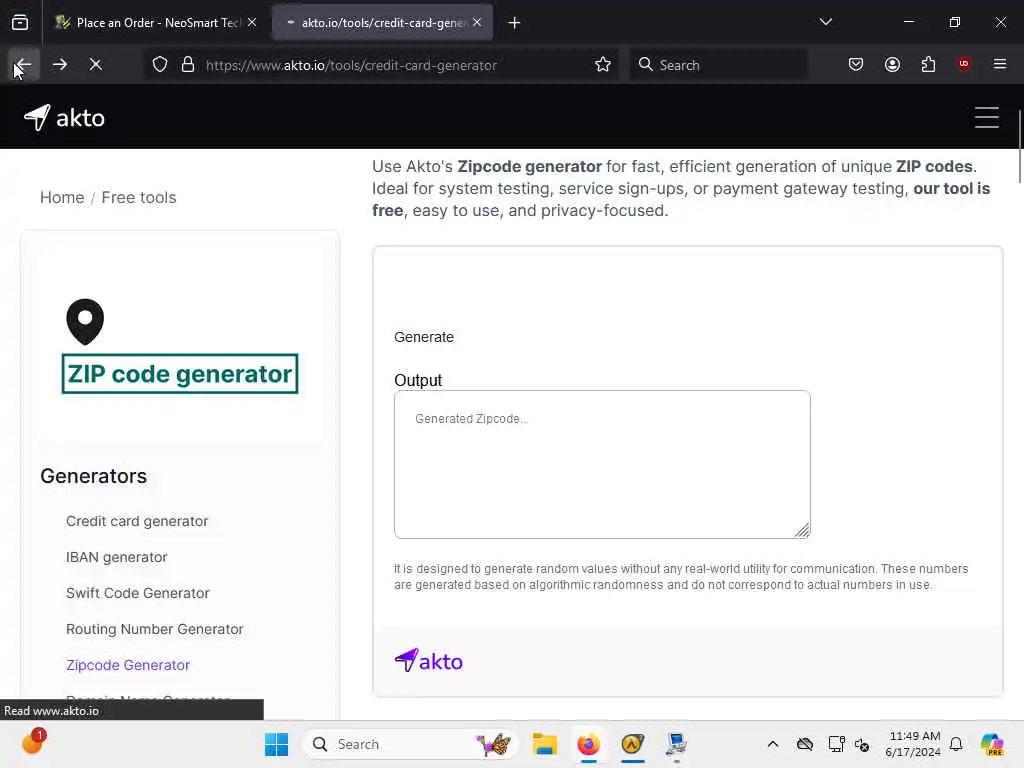Select the akto.io credit-card-generator tab
The image size is (1024, 768).
[383, 23]
